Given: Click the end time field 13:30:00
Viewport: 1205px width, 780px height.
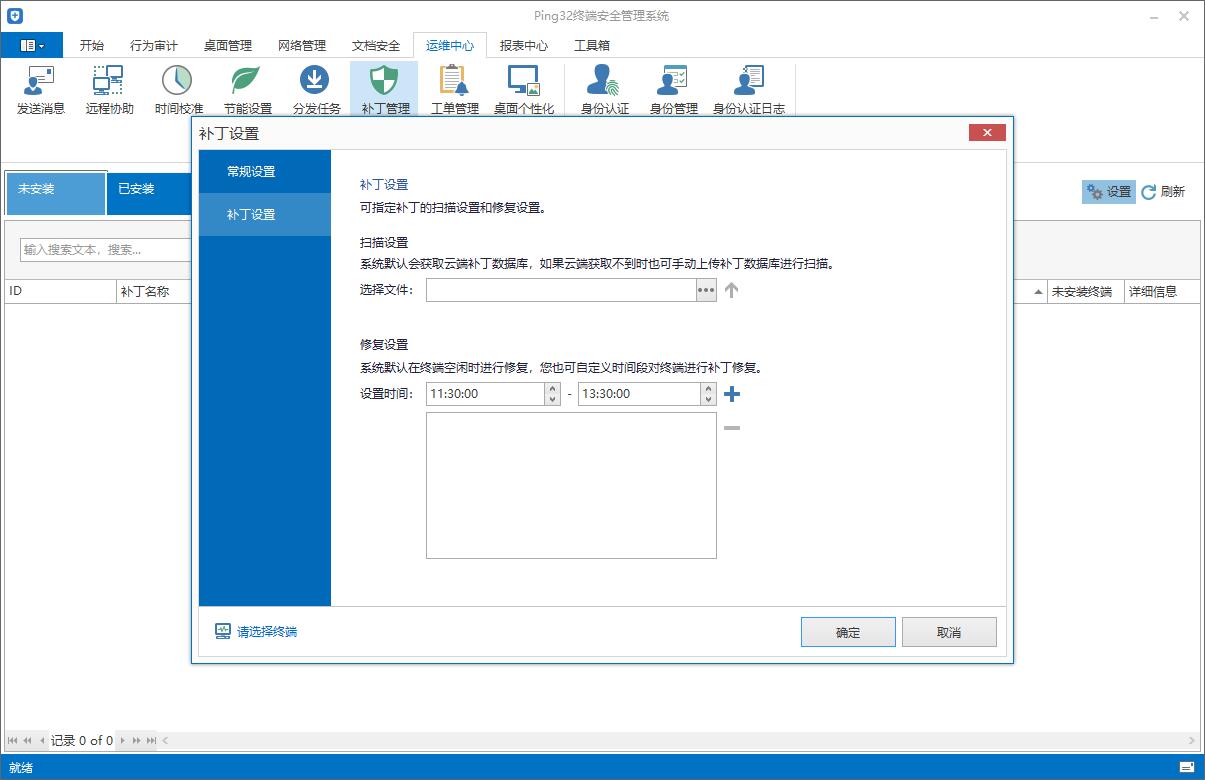Looking at the screenshot, I should pyautogui.click(x=639, y=394).
